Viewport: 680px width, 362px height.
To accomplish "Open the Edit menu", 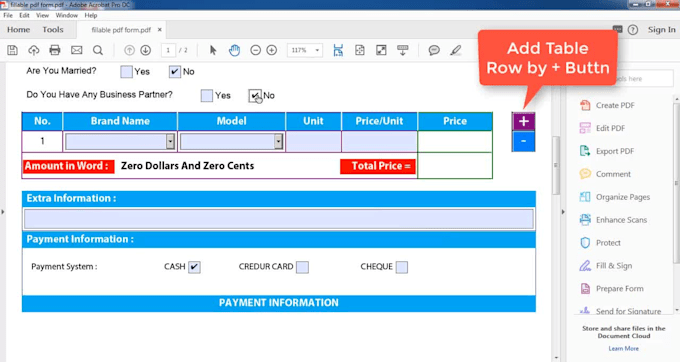I will click(x=24, y=15).
